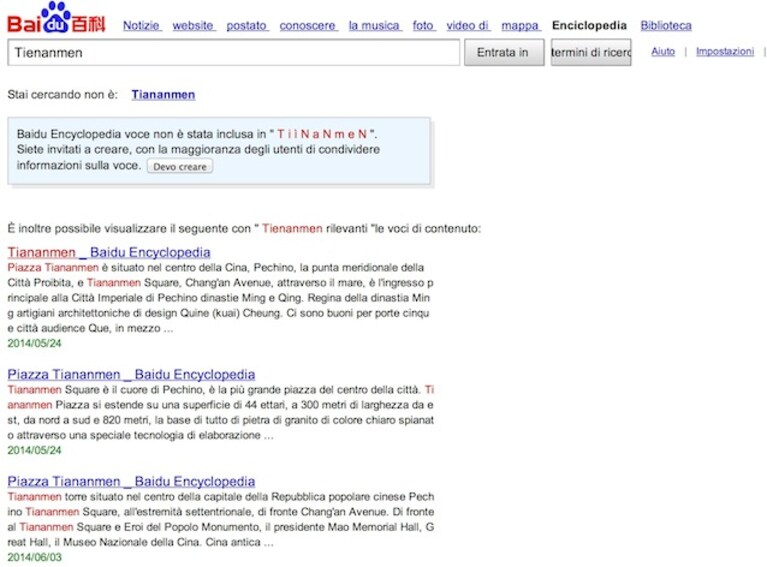Open Piazza Tiananmen result dated 2014/06/03
Viewport: 767px width, 567px height.
tap(131, 481)
